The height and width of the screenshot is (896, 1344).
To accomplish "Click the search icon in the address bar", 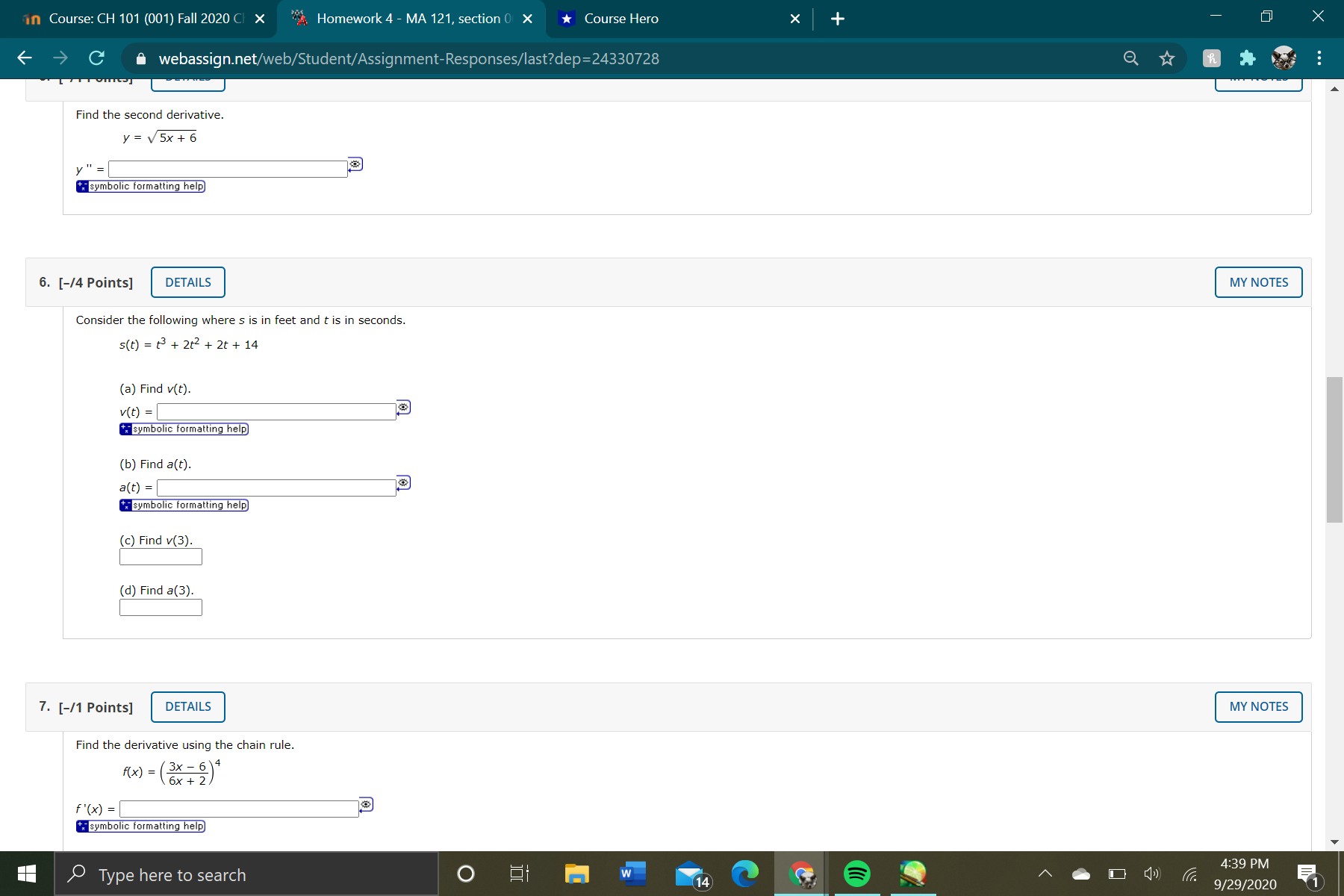I will click(1130, 58).
